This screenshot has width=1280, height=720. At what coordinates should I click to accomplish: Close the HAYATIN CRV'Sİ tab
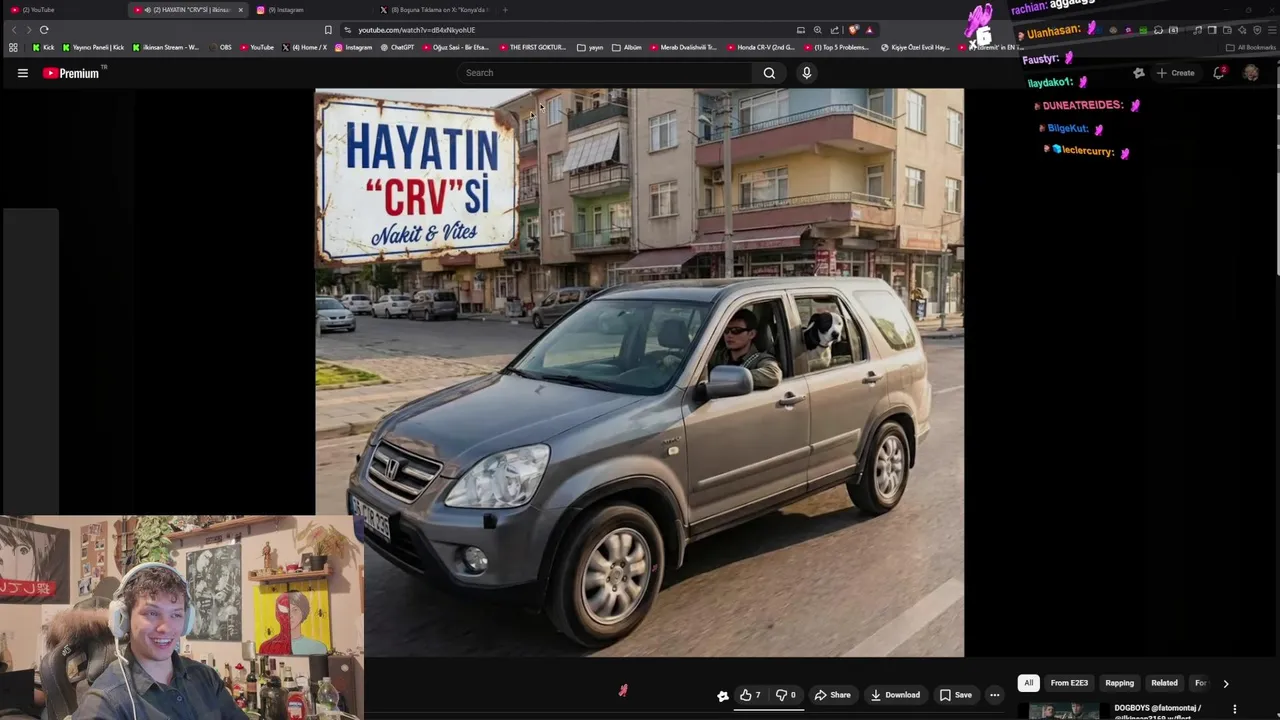(x=240, y=10)
